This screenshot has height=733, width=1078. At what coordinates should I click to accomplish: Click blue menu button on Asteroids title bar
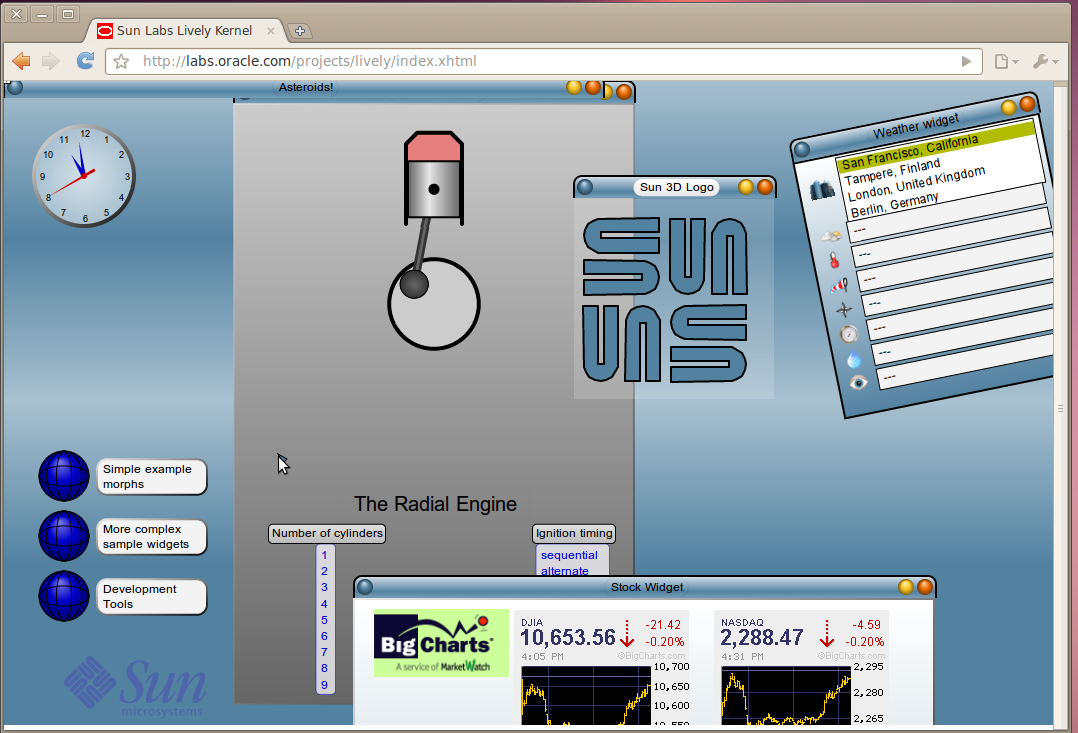14,87
